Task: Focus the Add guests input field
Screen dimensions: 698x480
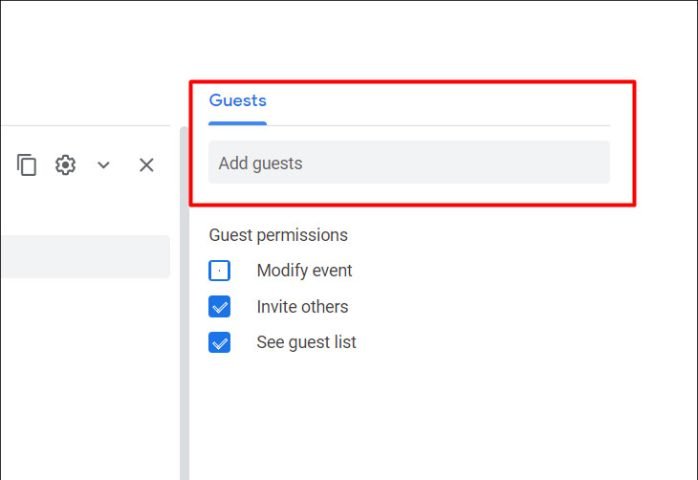Action: [x=408, y=163]
